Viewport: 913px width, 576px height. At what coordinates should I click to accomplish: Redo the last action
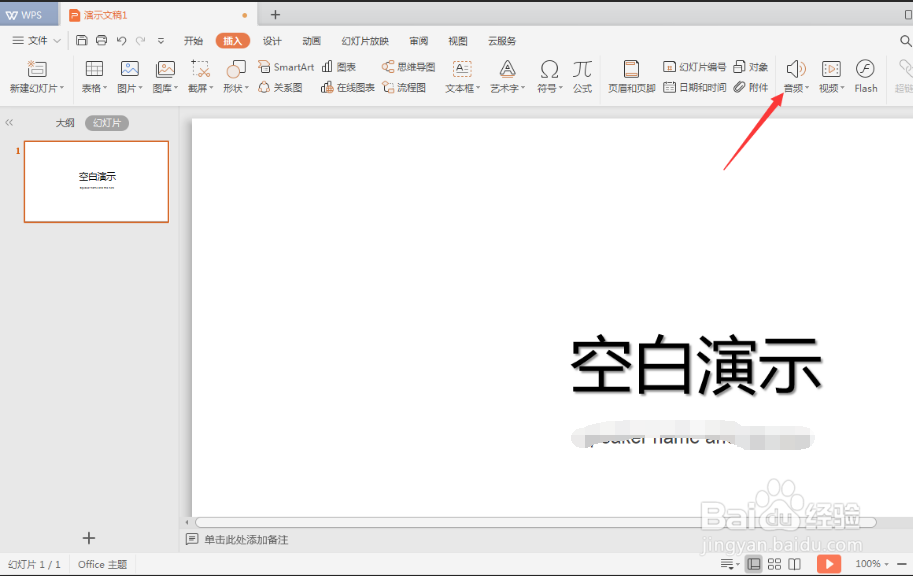coord(140,40)
